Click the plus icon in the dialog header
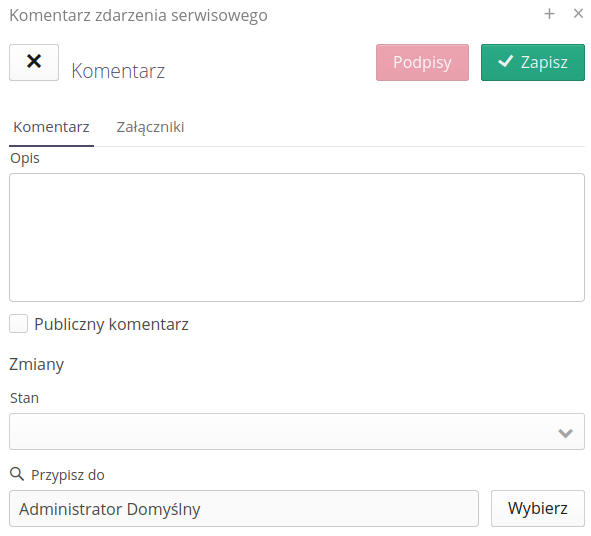The image size is (591, 536). click(x=549, y=14)
